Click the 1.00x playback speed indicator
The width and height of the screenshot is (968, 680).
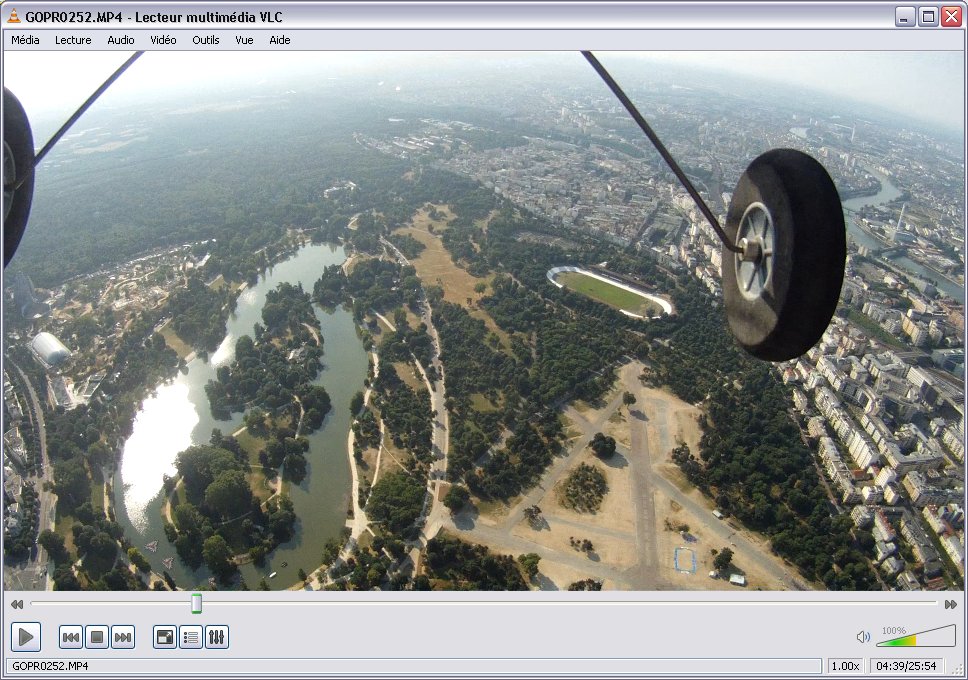pyautogui.click(x=845, y=666)
